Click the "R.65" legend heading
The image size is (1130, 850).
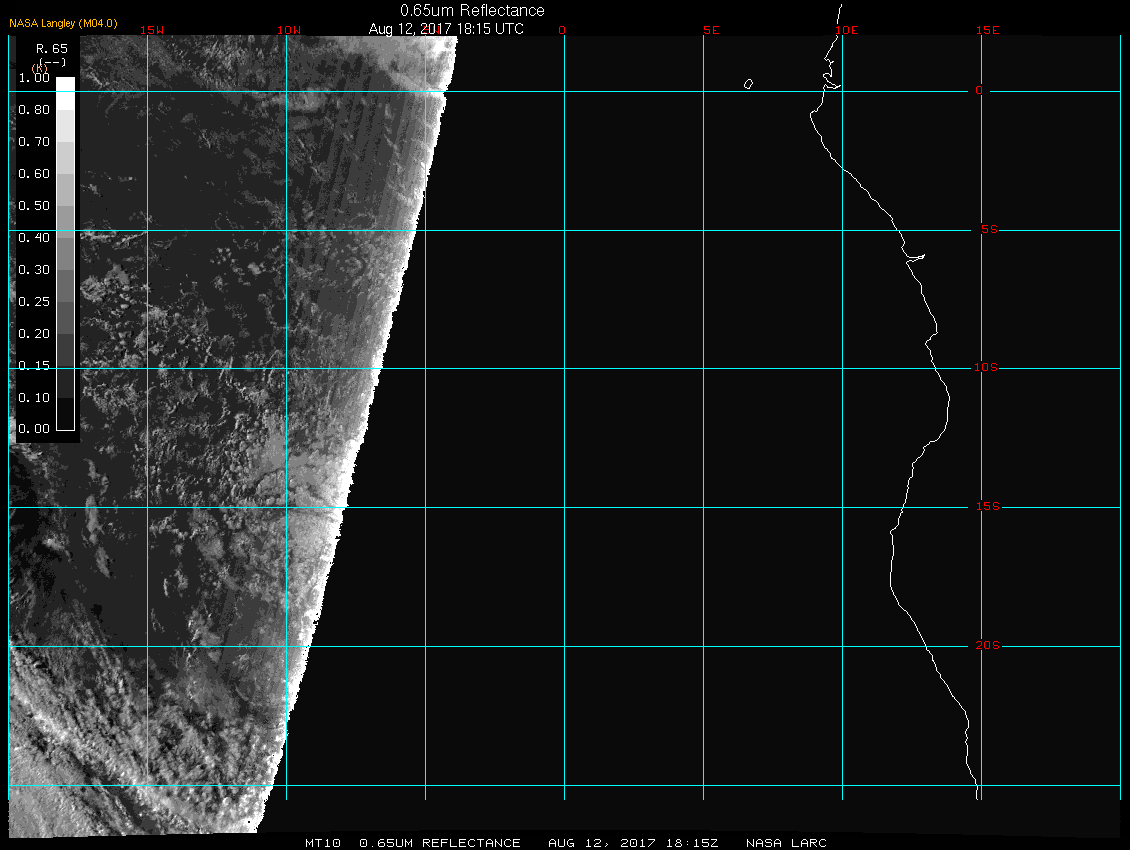coord(52,48)
